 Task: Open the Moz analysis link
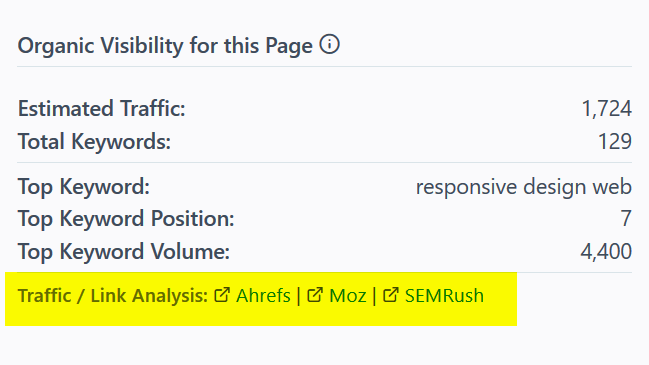coord(348,295)
